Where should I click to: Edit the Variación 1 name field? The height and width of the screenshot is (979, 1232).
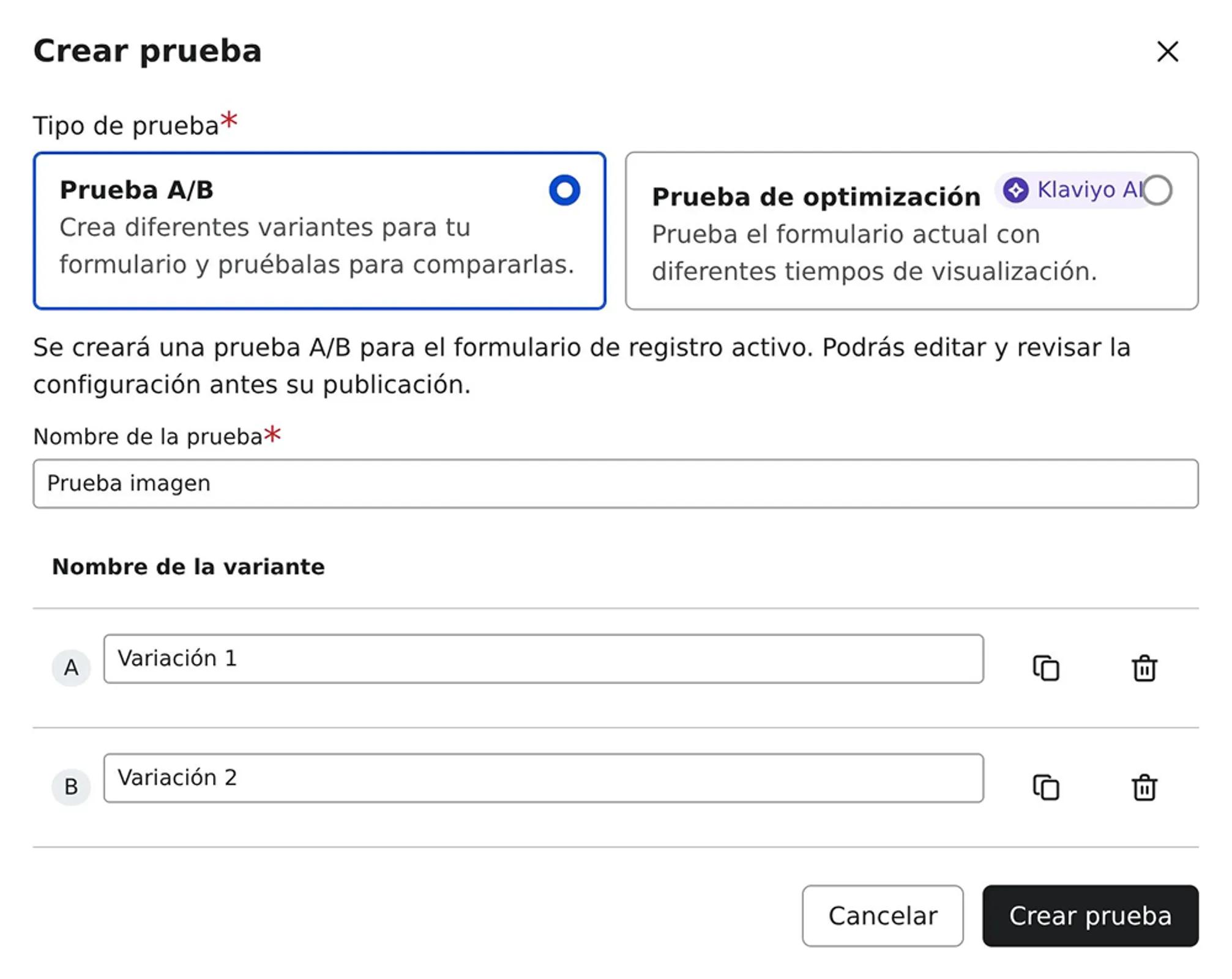click(543, 659)
